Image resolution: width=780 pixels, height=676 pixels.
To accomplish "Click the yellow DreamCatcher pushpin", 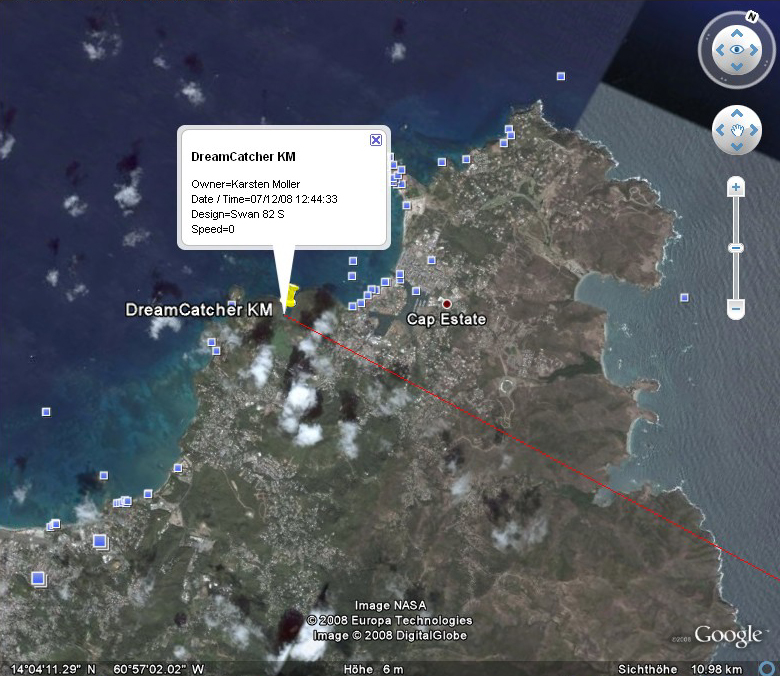I will pos(291,296).
